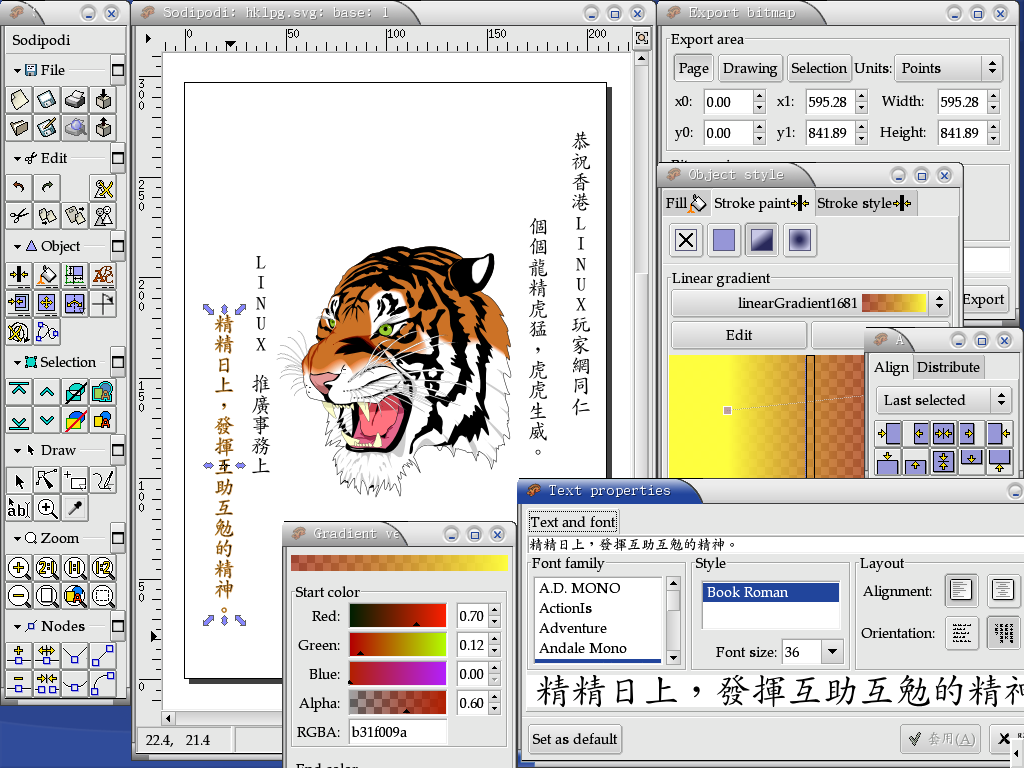
Task: Select the Node edit tool in Draw
Action: click(47, 481)
